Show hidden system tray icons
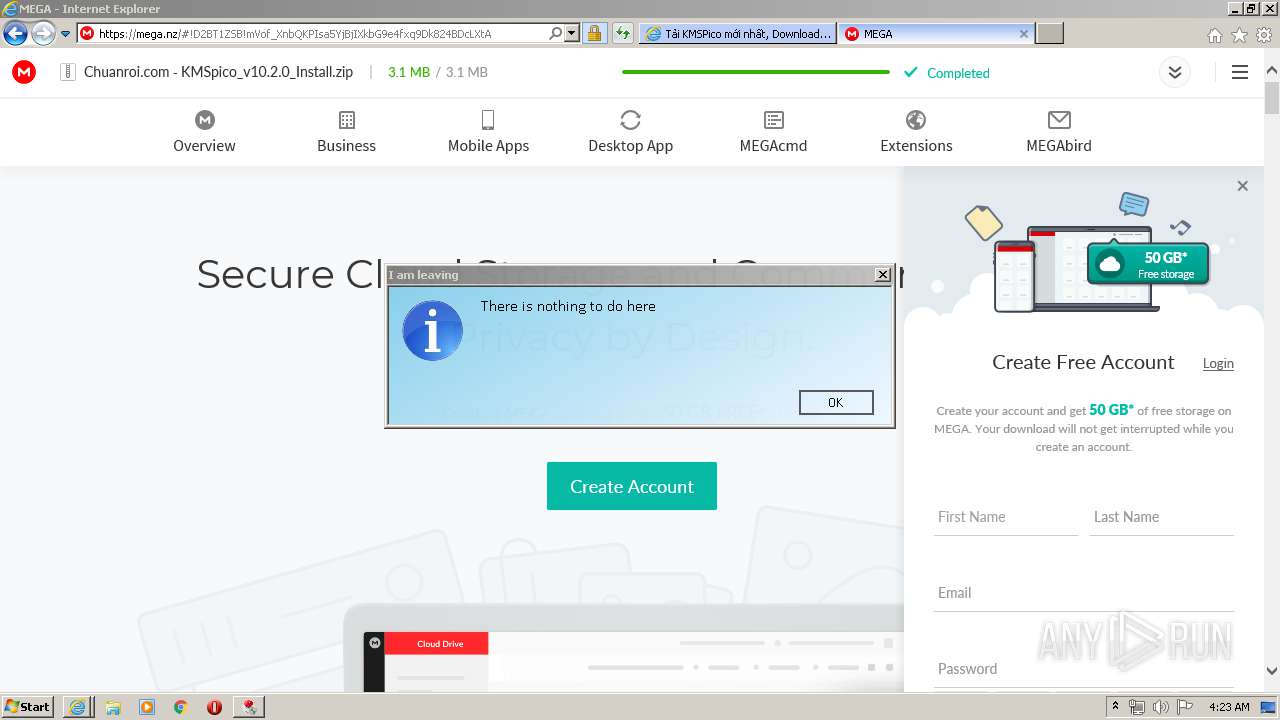1280x720 pixels. click(1114, 706)
